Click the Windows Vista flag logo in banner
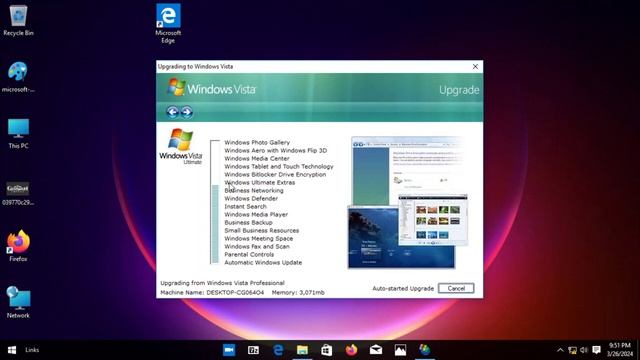Screen dimensions: 640x360 176,87
